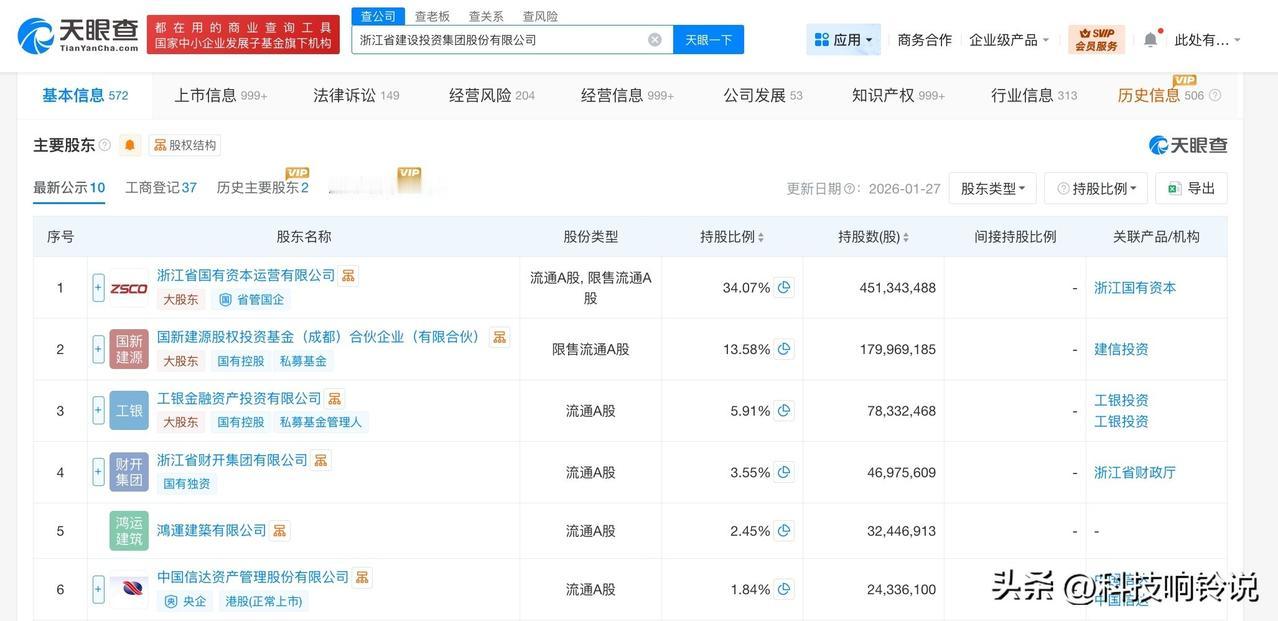
Task: Open the 持股比例 filter dropdown
Action: tap(1096, 188)
